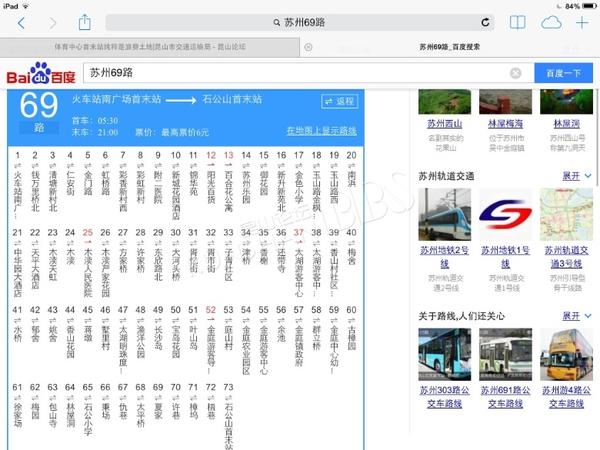600x450 pixels.
Task: Click the Safari address bar
Action: (300, 22)
